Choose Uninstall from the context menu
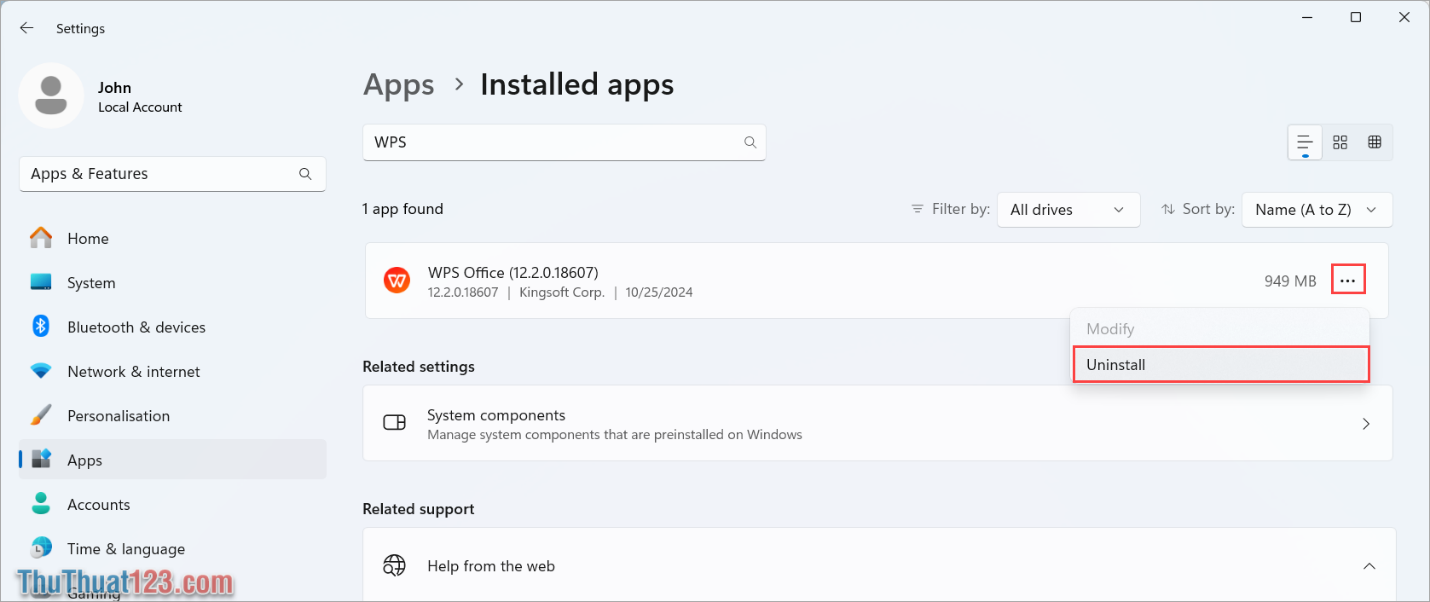This screenshot has width=1430, height=602. coord(1220,365)
